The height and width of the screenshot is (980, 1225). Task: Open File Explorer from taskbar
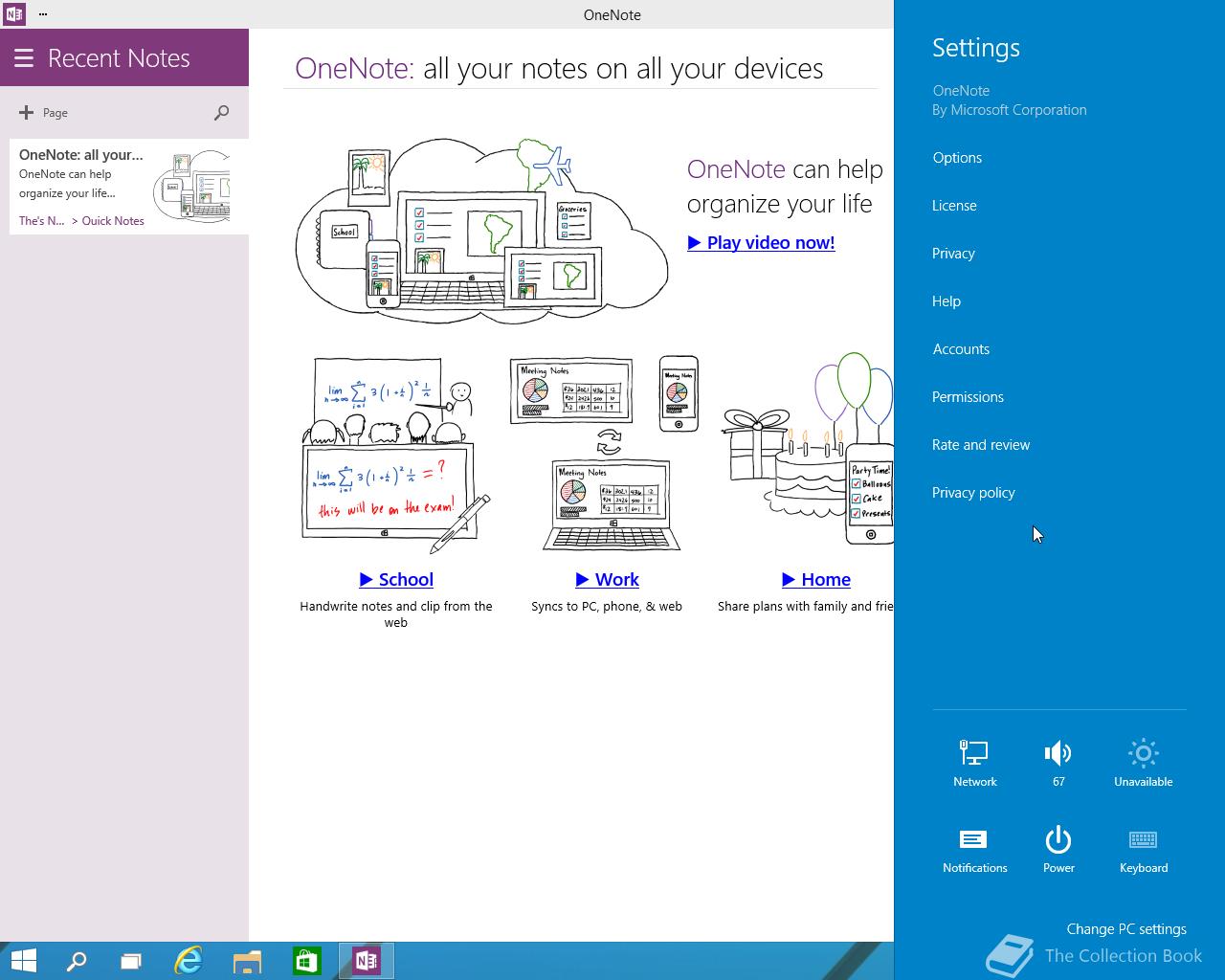247,961
